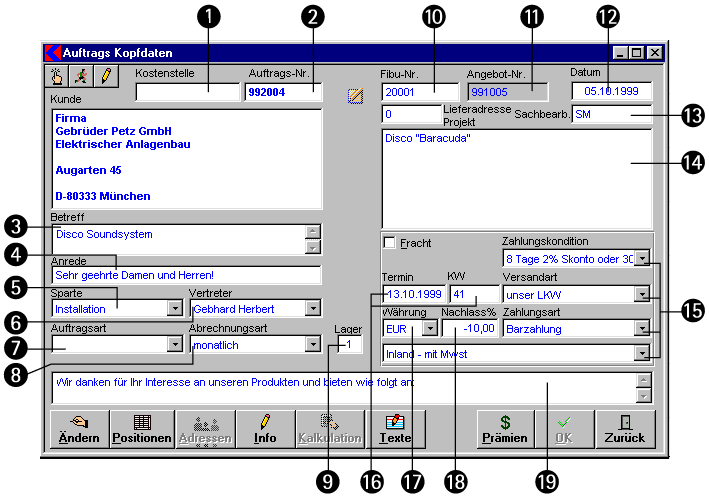Image resolution: width=709 pixels, height=497 pixels.
Task: Open the Zahlungsart dropdown
Action: coord(641,327)
